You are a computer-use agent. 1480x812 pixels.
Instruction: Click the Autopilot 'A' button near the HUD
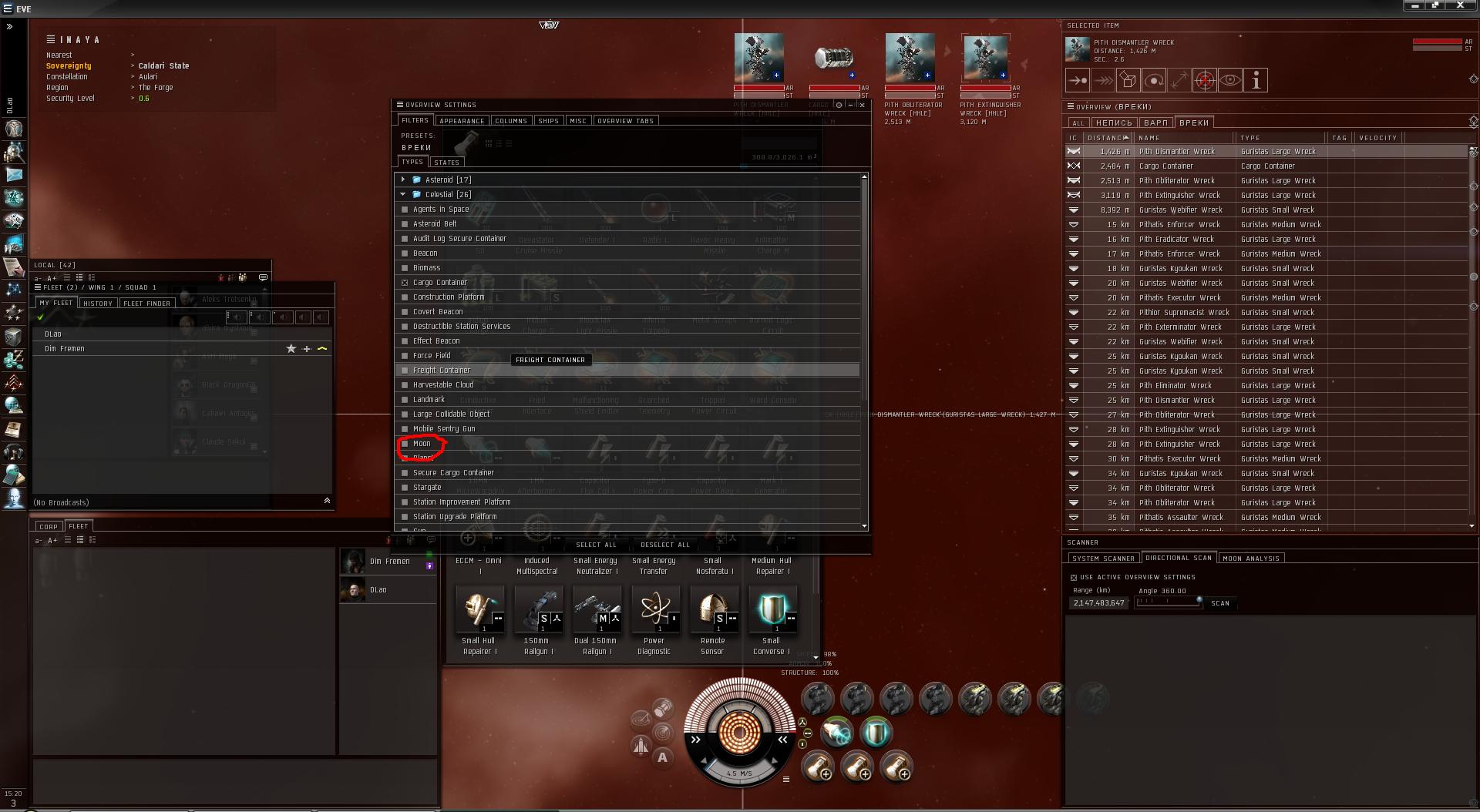(x=662, y=757)
